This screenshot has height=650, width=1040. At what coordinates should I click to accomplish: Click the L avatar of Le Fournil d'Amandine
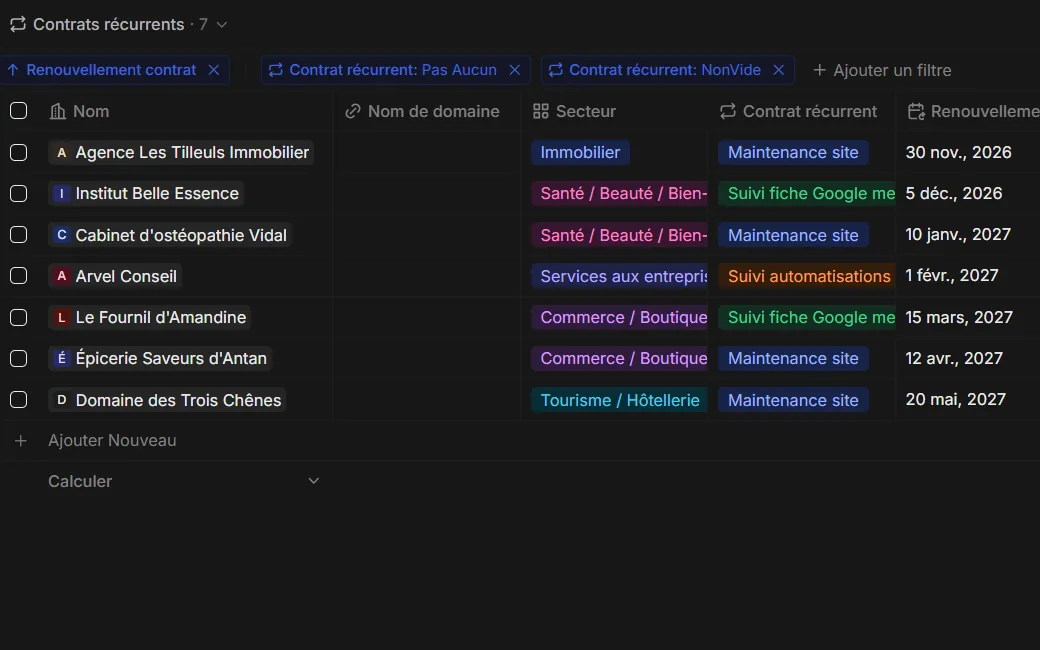tap(62, 318)
